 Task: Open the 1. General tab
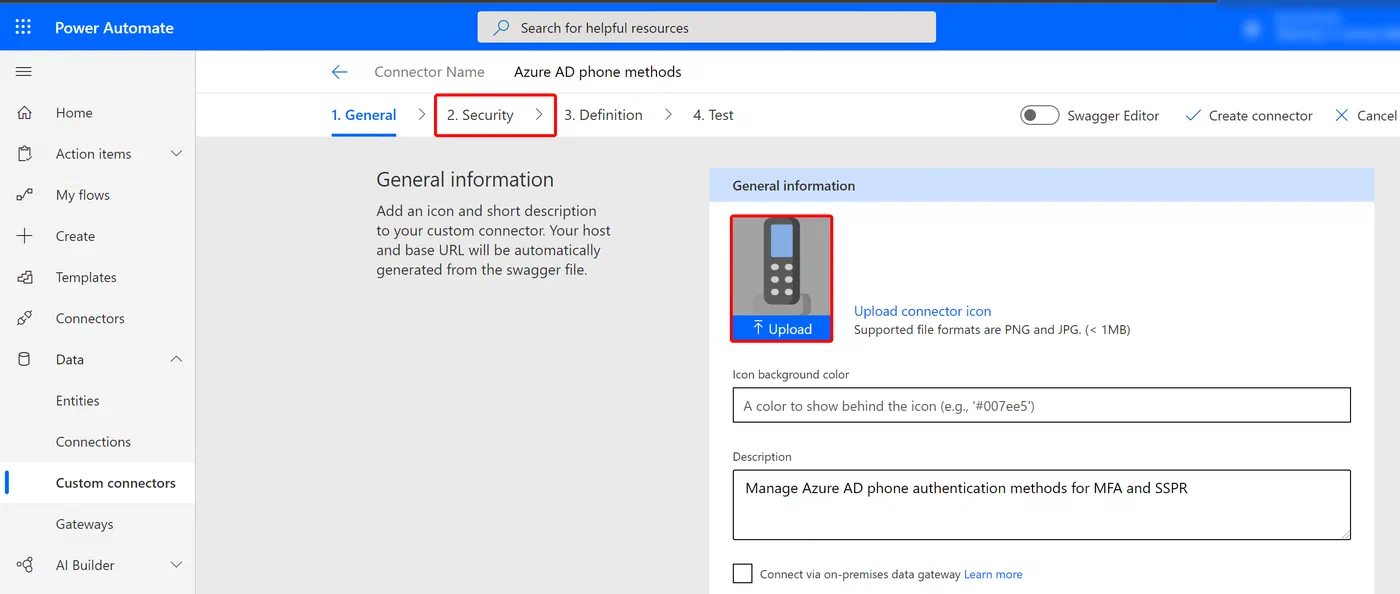(x=364, y=115)
